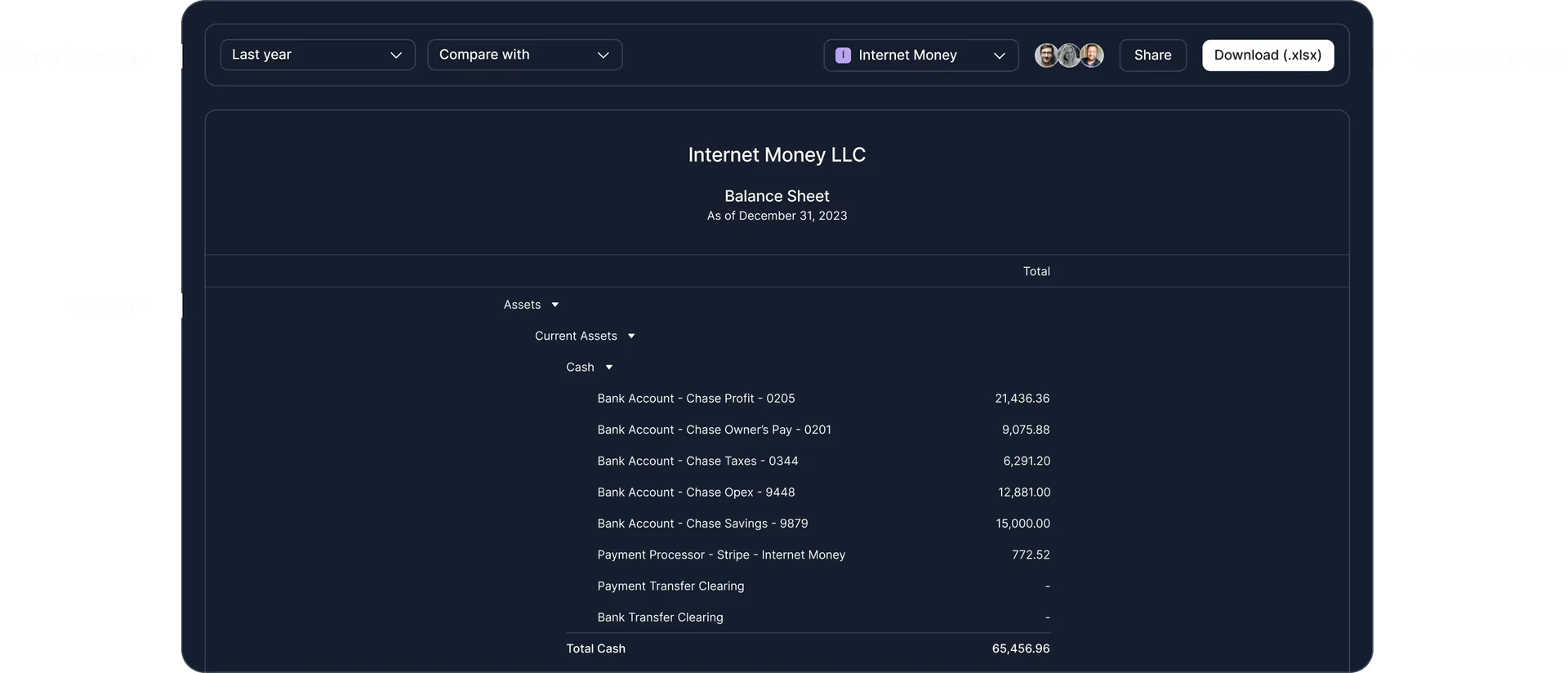Collapse the Cash group triangle
Screen dimensions: 1568x673
click(609, 368)
